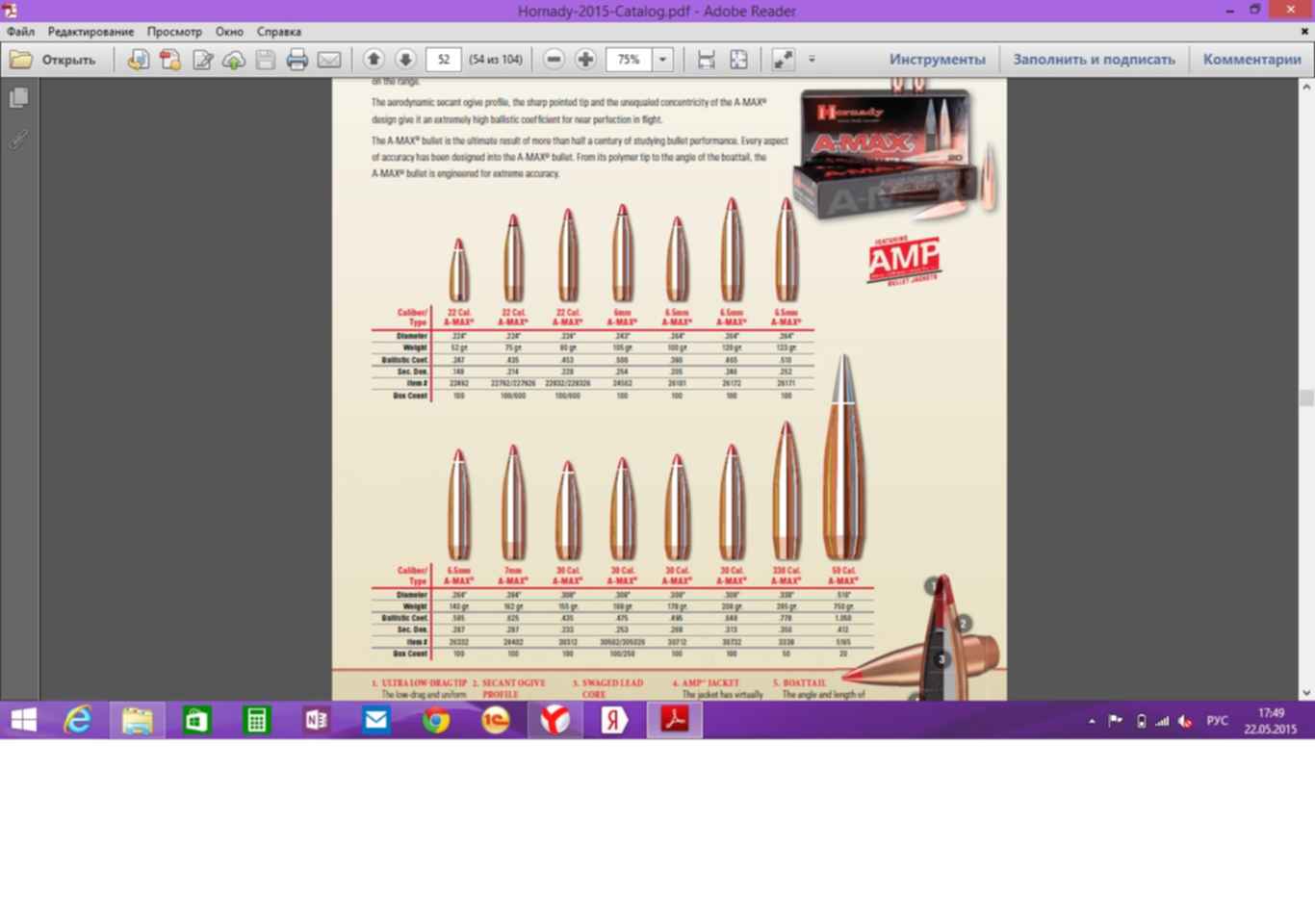Toggle fit whole page view
This screenshot has width=1315, height=924.
(x=738, y=60)
